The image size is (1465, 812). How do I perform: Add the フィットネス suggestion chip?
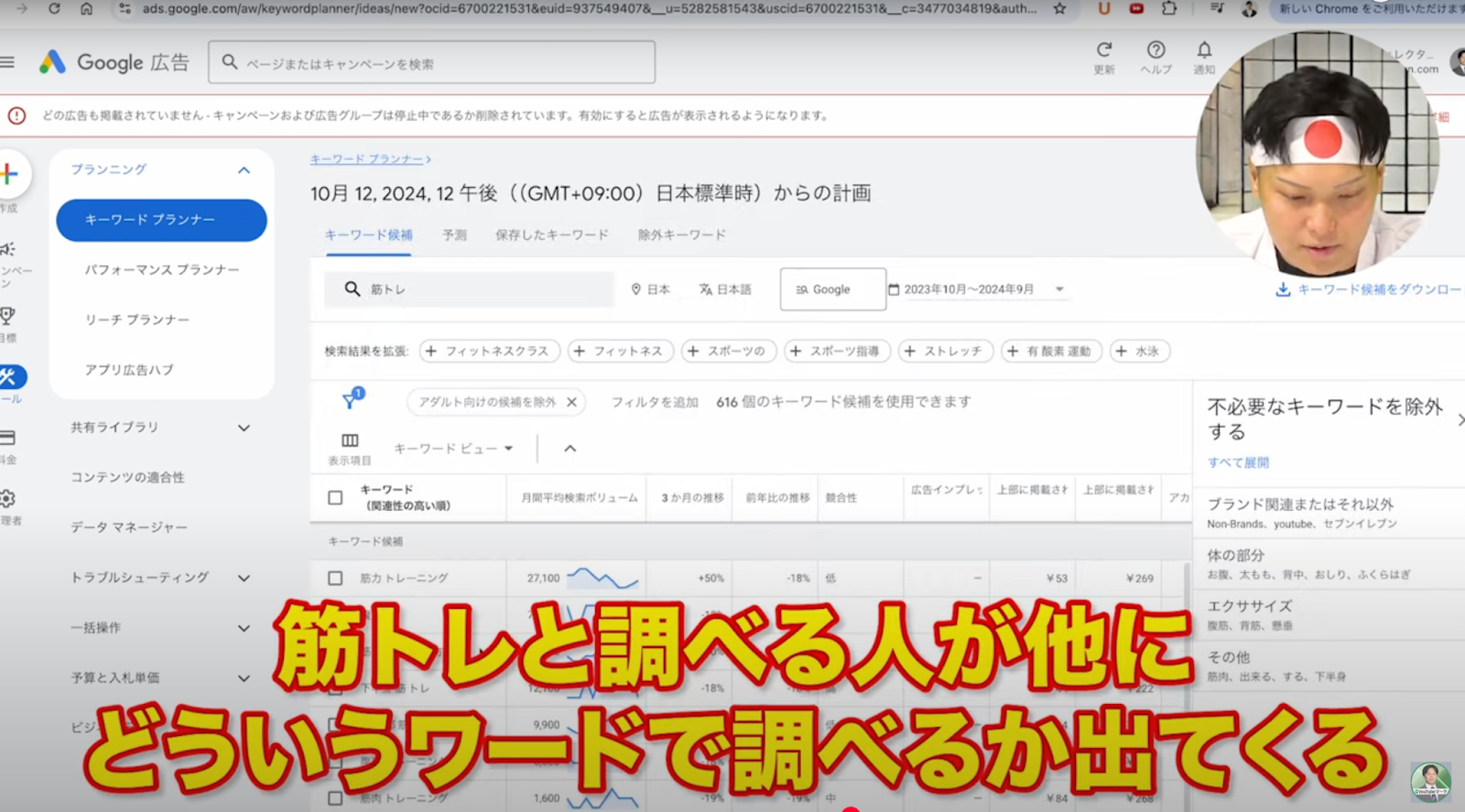click(621, 351)
